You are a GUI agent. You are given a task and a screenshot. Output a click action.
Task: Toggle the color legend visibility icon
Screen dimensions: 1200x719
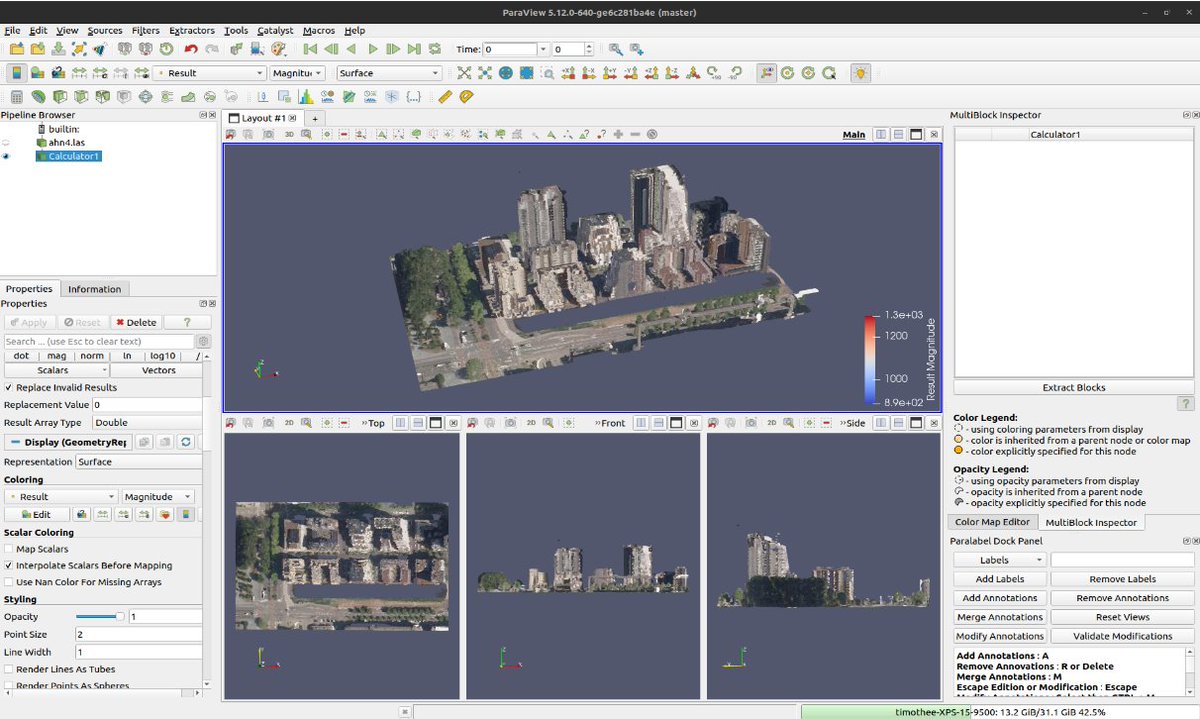pos(17,73)
